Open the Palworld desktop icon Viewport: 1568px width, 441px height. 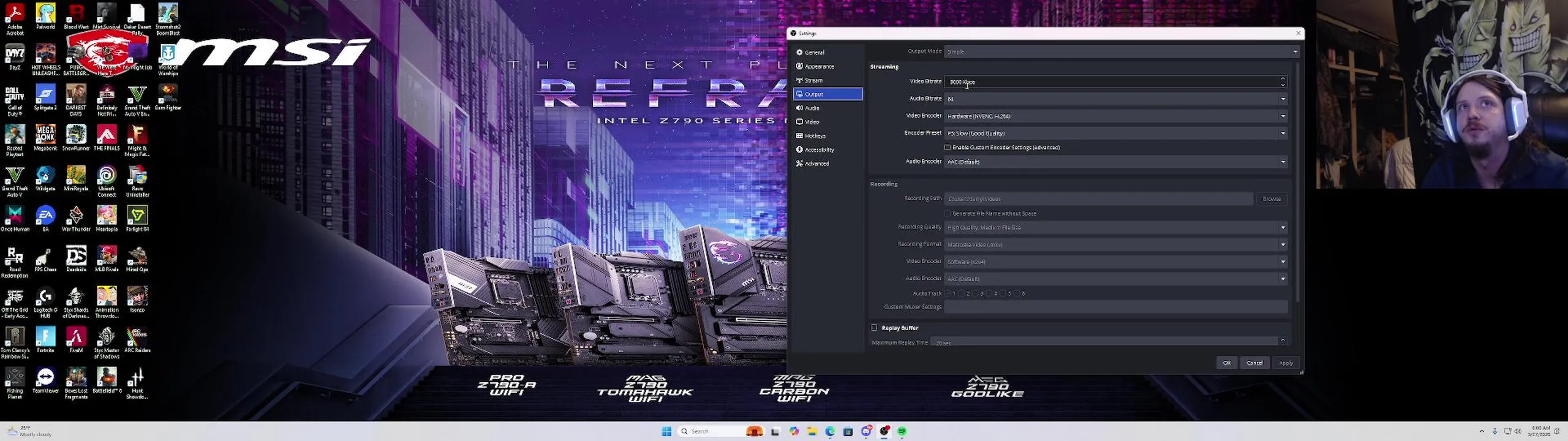pyautogui.click(x=45, y=17)
